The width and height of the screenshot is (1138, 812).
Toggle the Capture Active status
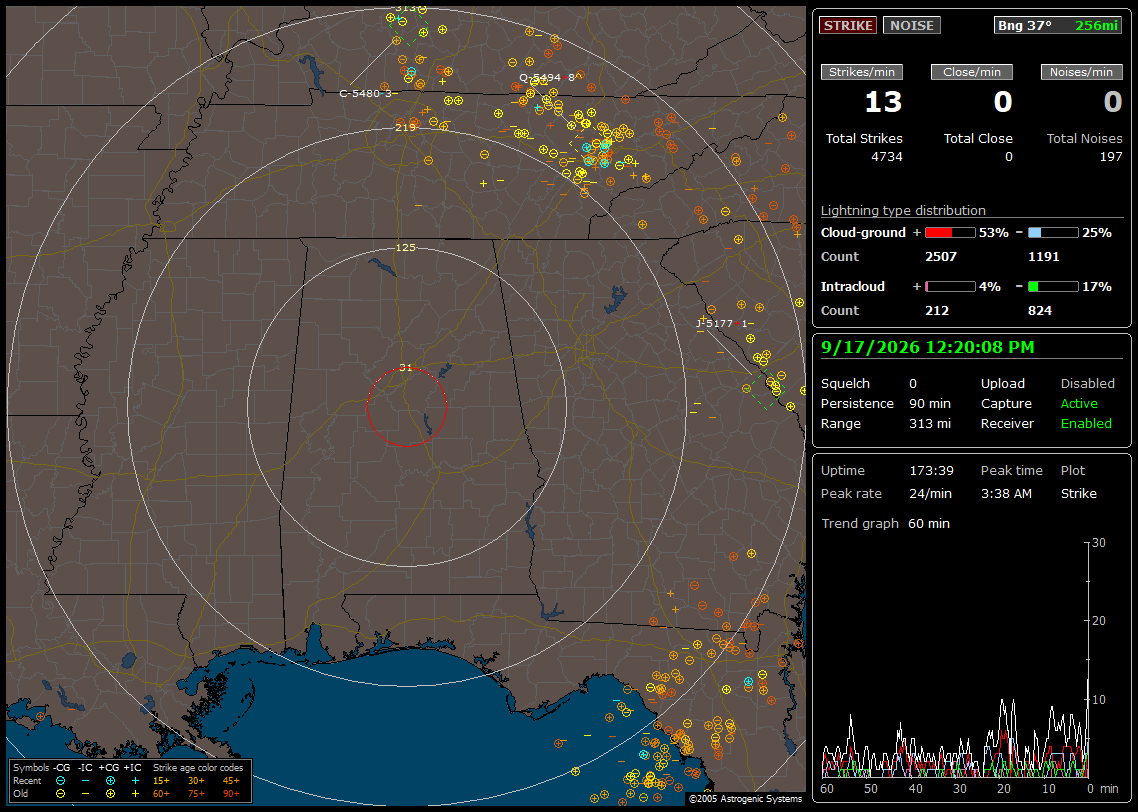click(x=1078, y=403)
